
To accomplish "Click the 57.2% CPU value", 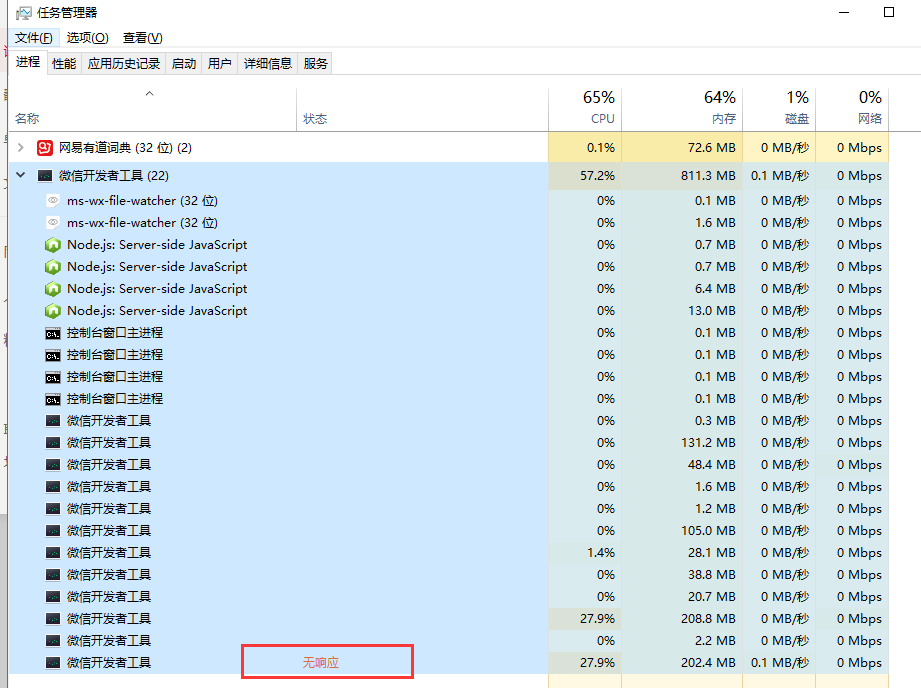I will coord(597,176).
